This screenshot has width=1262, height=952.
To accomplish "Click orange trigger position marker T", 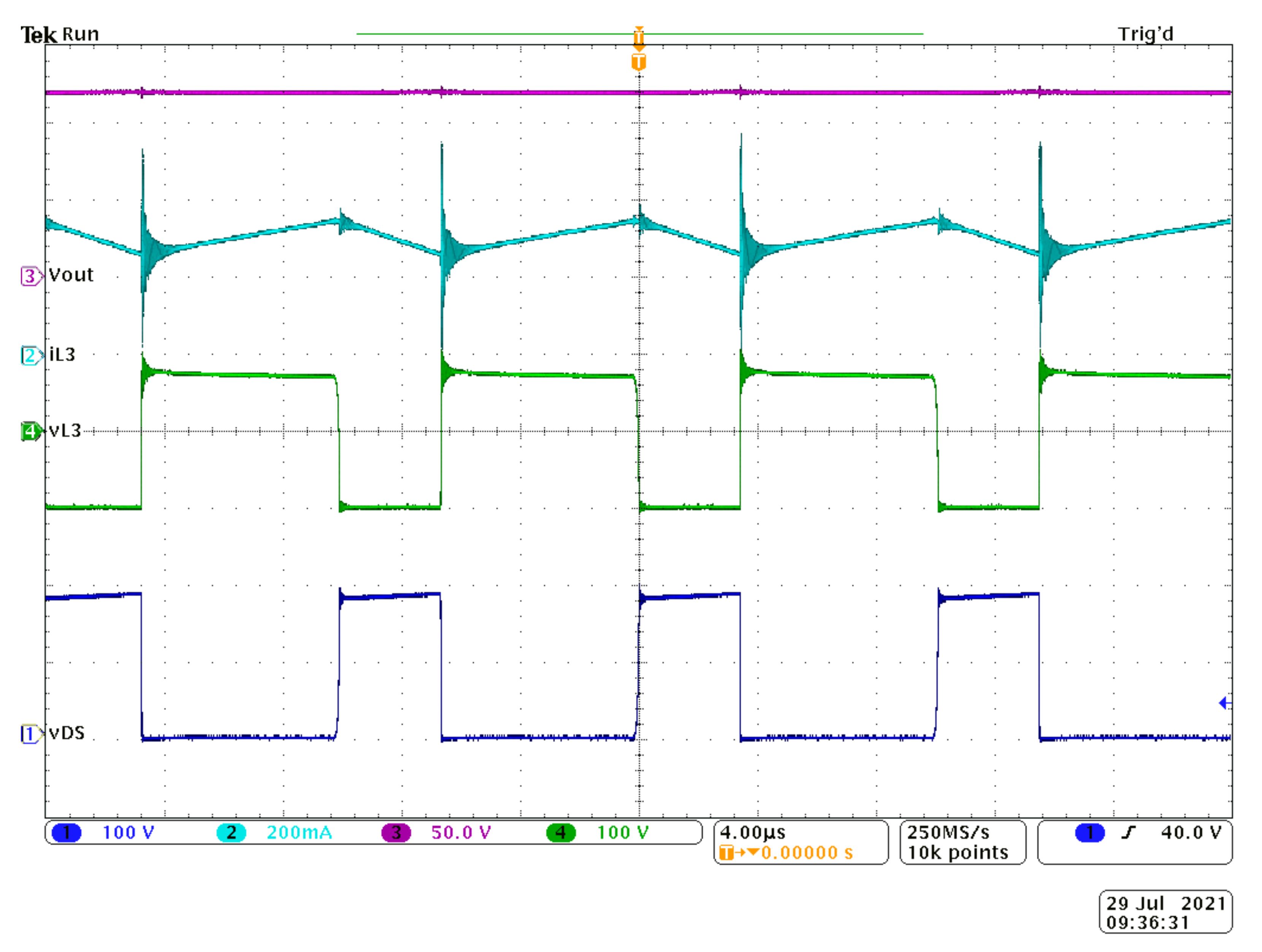I will 639,62.
